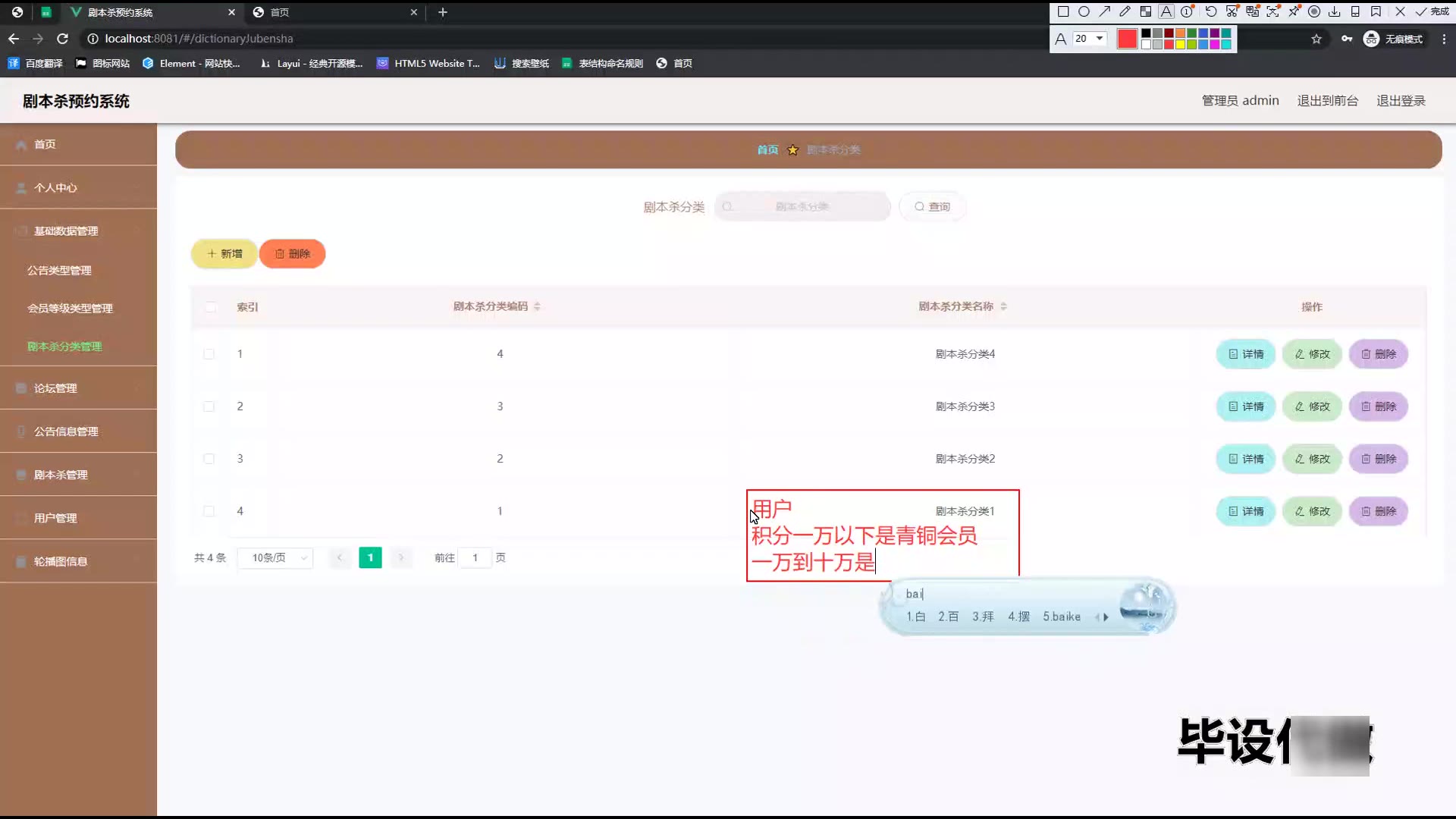Click the undo annotation icon

(1211, 11)
